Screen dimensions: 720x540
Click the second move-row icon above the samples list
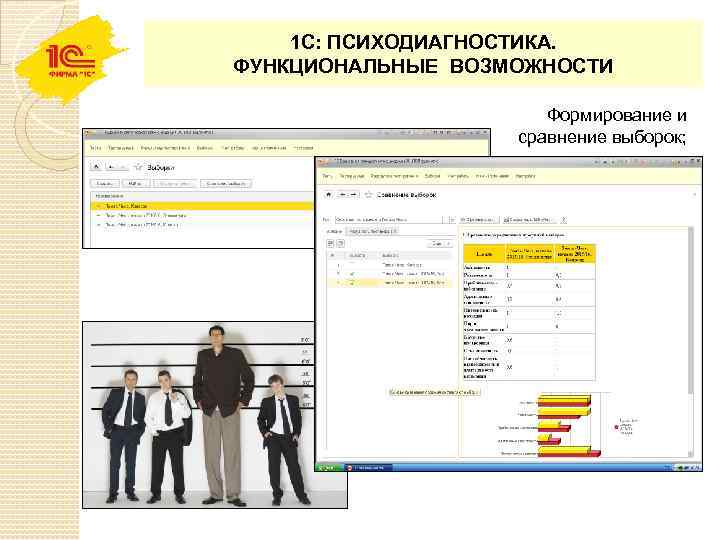tap(341, 243)
